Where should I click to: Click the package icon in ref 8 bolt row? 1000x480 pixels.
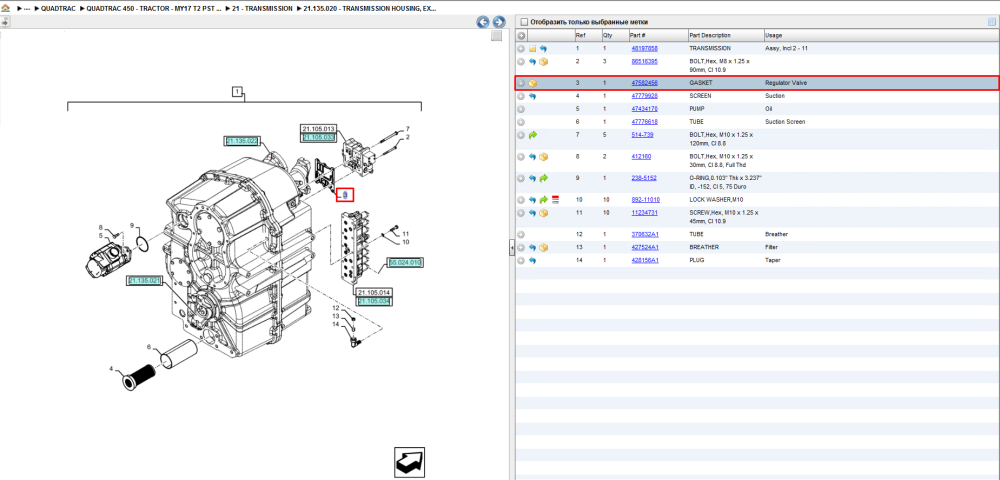click(x=543, y=157)
